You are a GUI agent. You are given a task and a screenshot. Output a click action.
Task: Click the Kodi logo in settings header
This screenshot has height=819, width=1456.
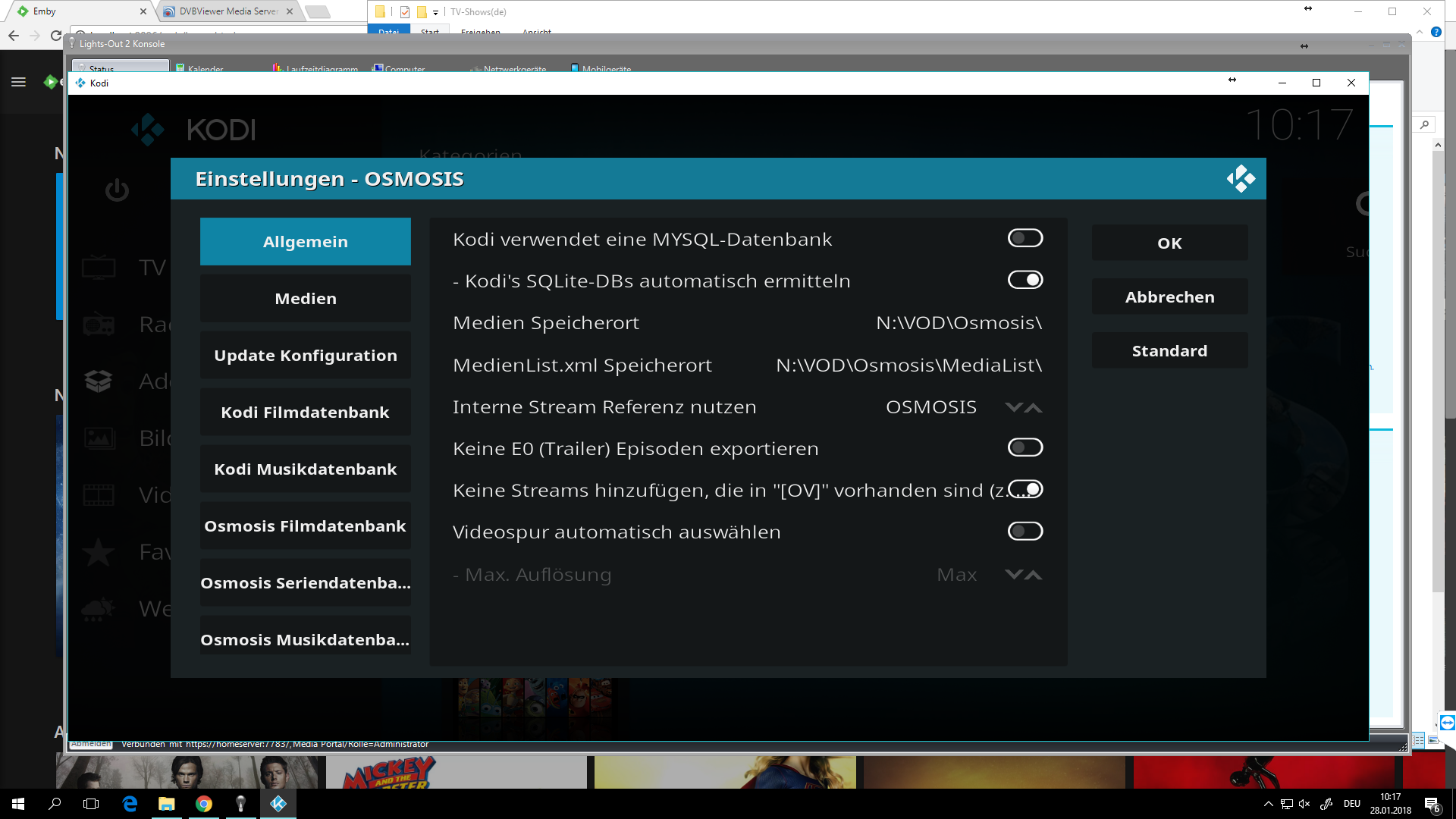tap(1241, 179)
